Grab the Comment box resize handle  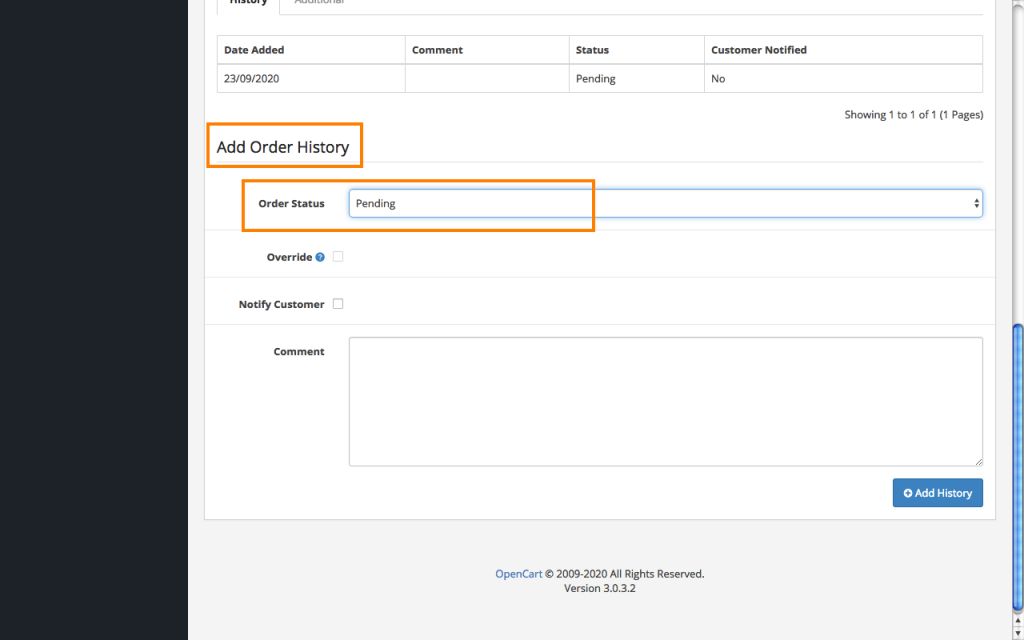coord(978,461)
